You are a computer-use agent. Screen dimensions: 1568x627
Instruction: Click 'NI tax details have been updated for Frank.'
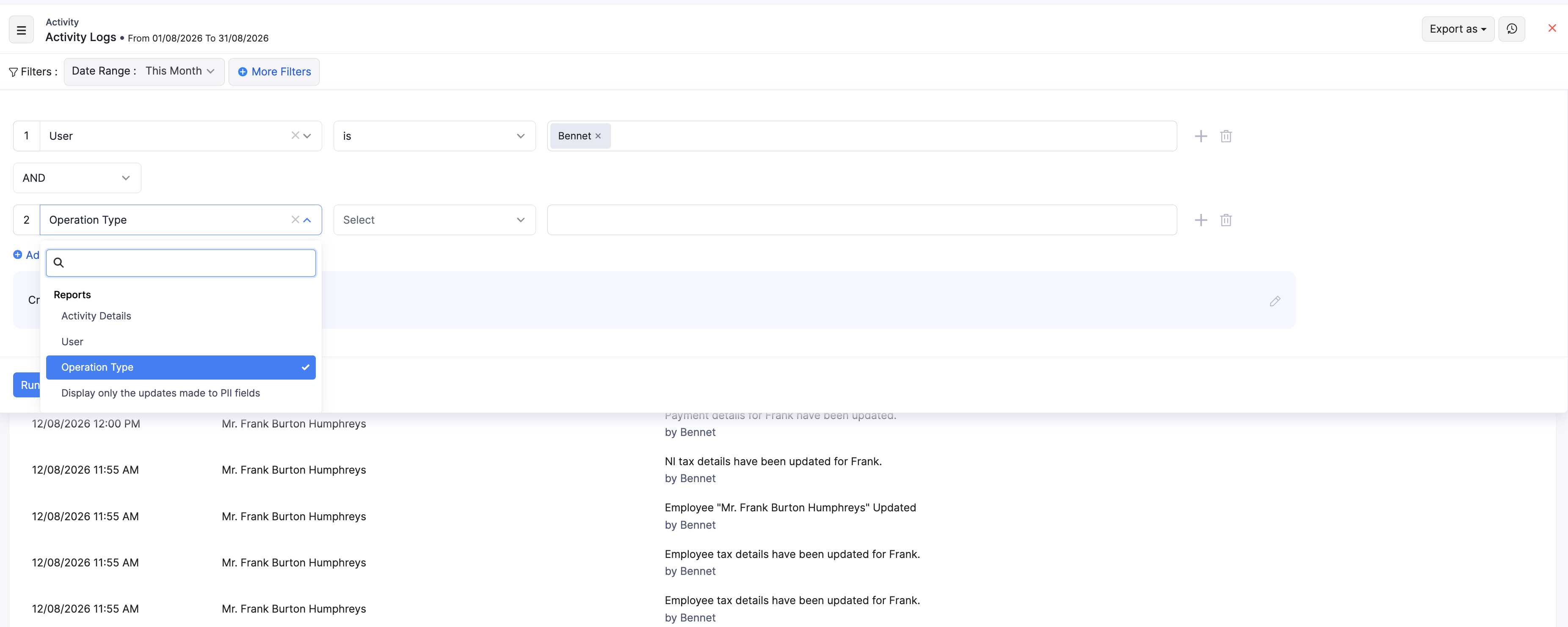[773, 461]
